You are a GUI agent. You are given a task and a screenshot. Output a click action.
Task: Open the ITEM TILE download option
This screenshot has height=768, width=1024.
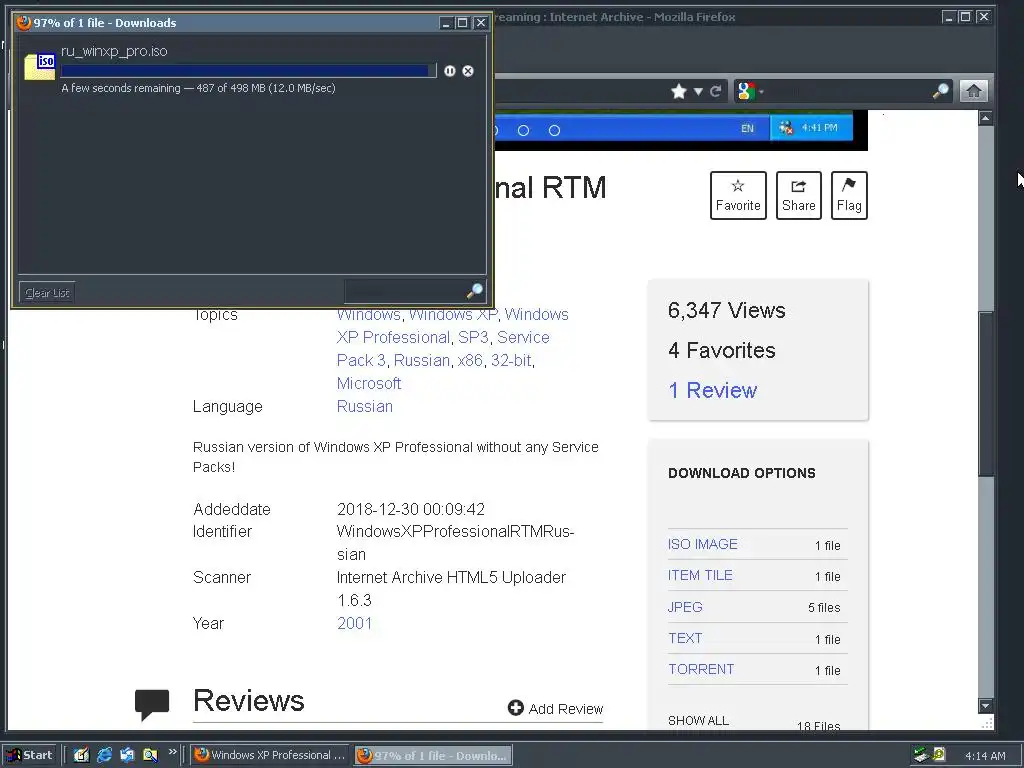click(x=700, y=575)
